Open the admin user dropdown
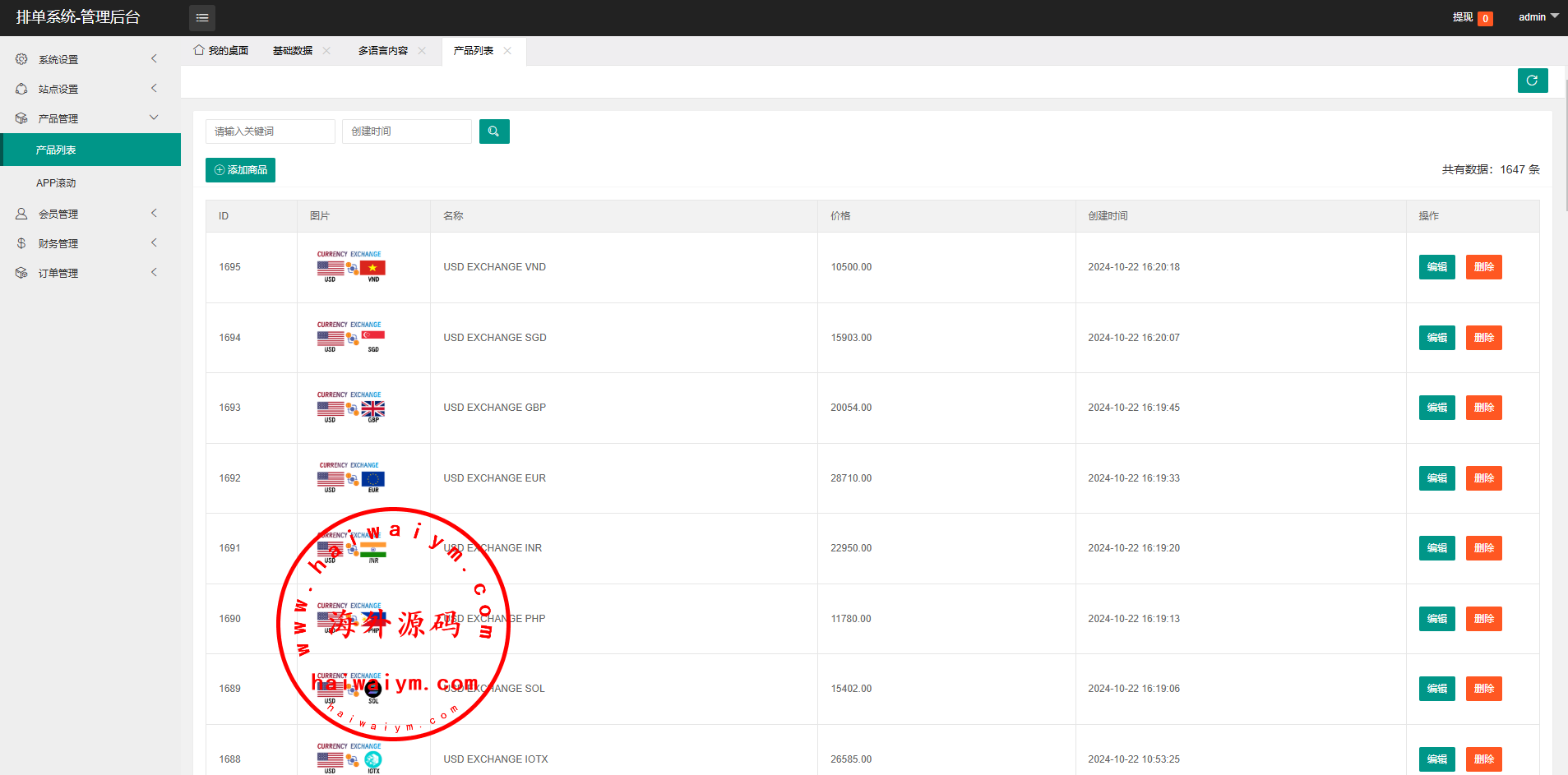The height and width of the screenshot is (775, 1568). [x=1538, y=17]
